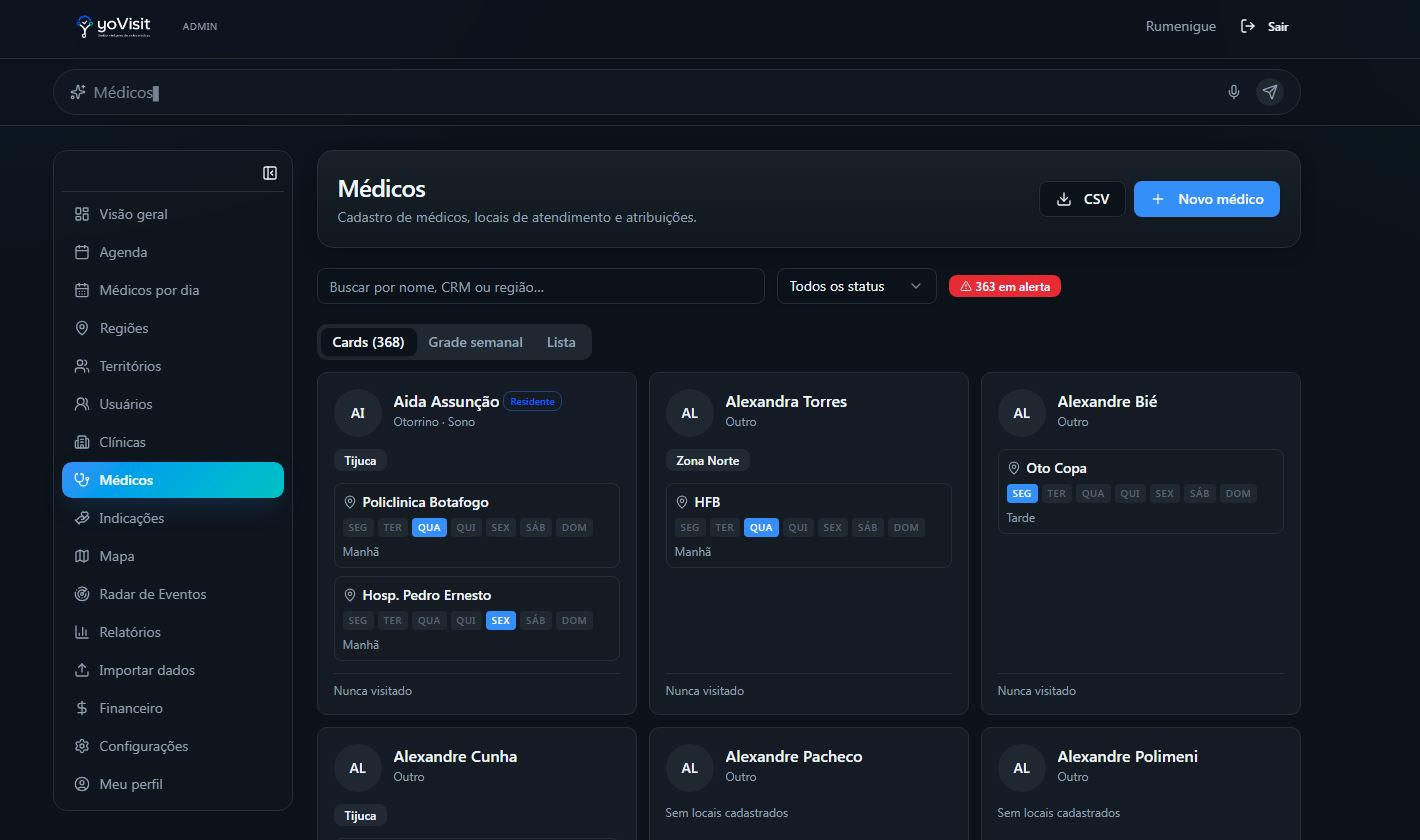Click the Territórios people icon
Viewport: 1420px width, 840px height.
pos(82,366)
